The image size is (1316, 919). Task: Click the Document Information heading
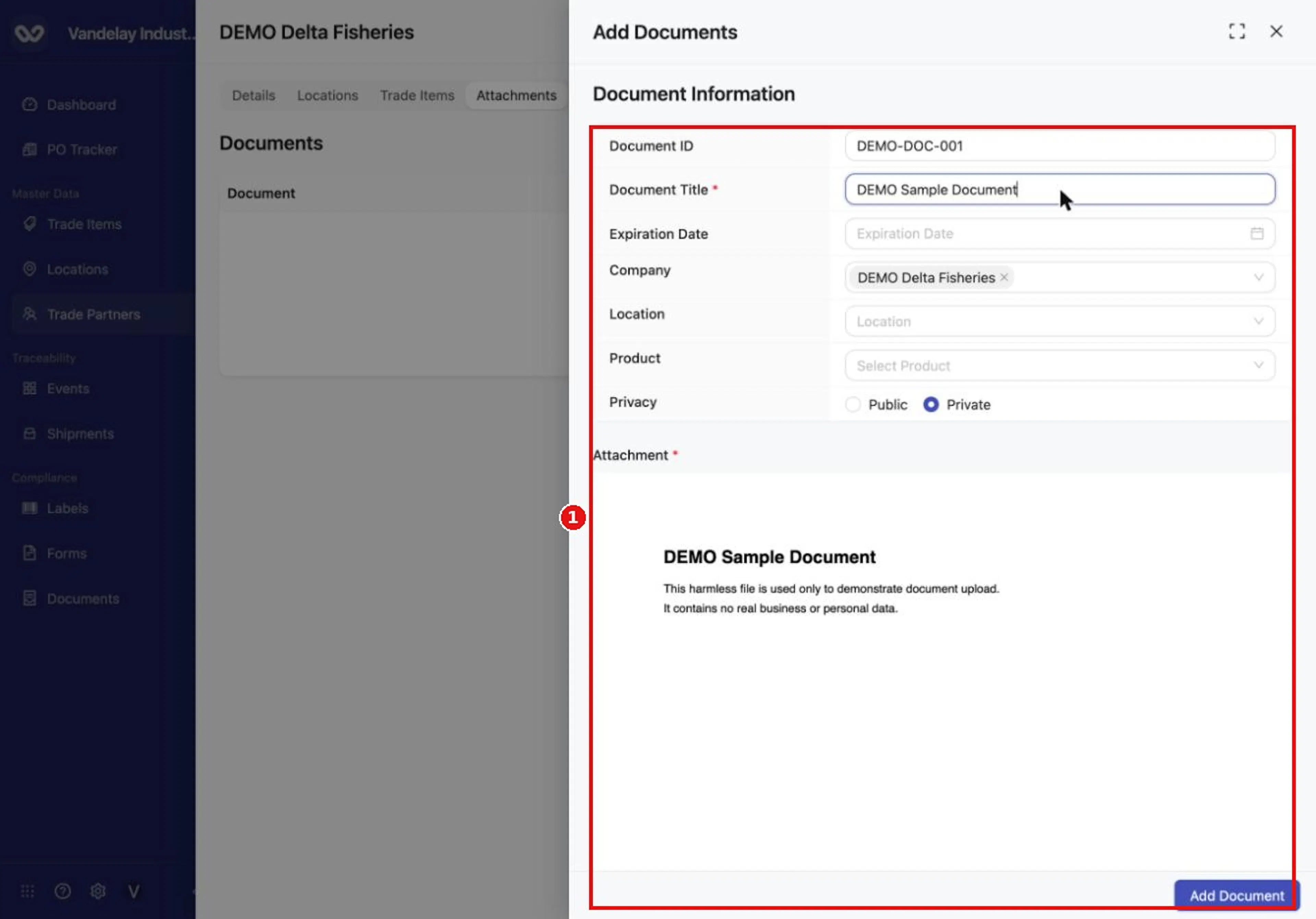point(694,94)
